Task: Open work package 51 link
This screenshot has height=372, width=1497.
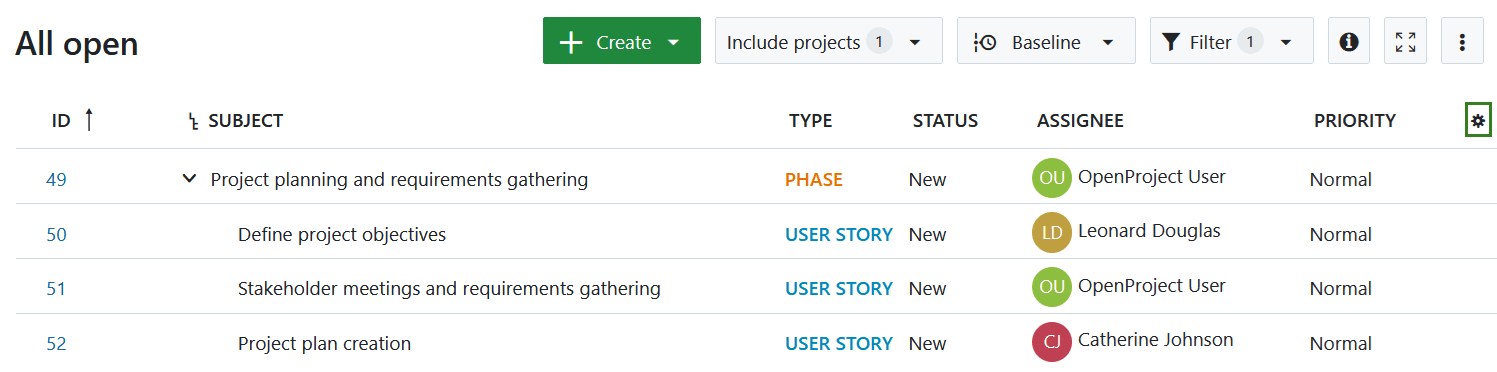Action: point(56,289)
